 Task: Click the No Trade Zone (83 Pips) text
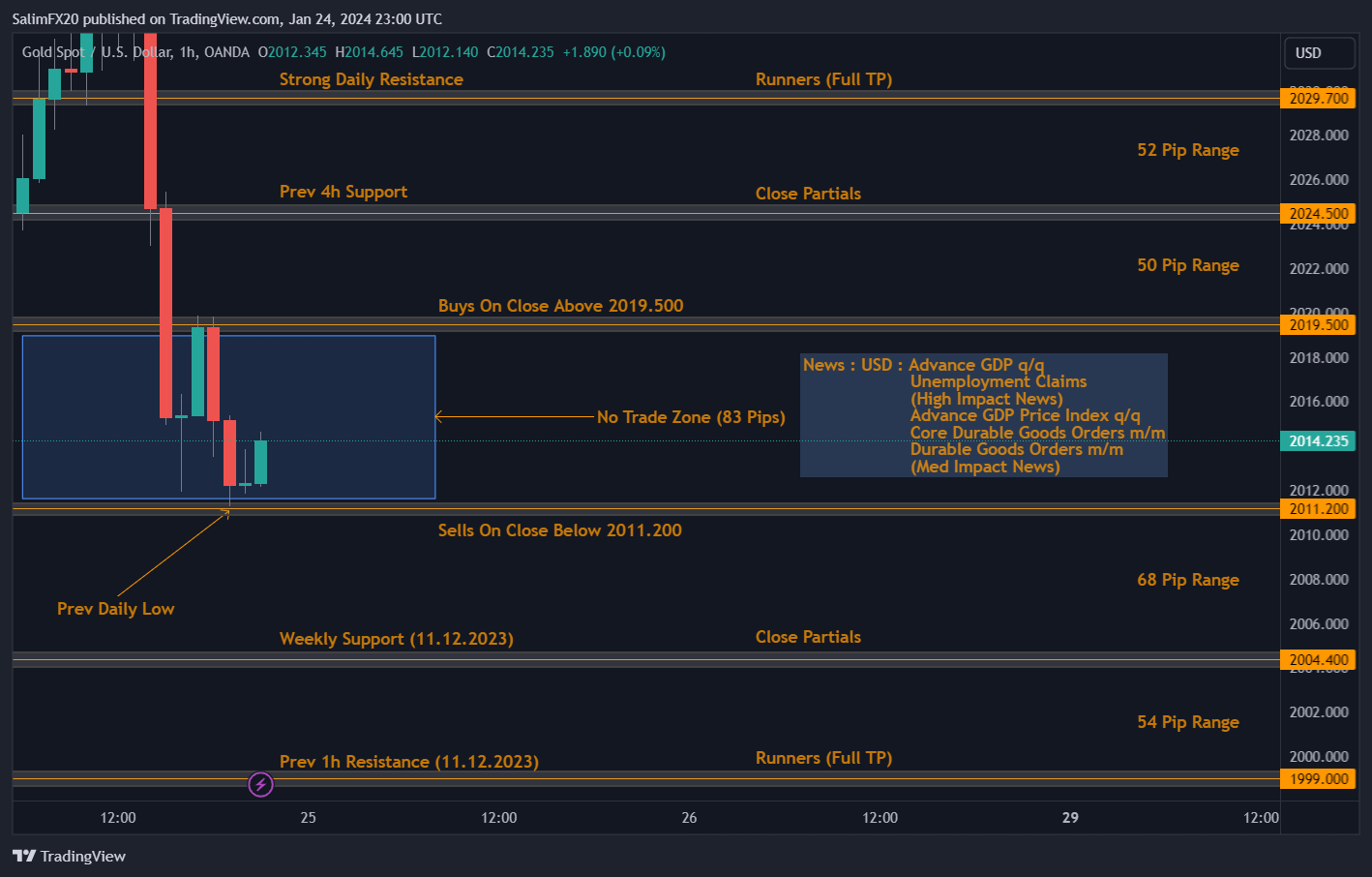690,417
